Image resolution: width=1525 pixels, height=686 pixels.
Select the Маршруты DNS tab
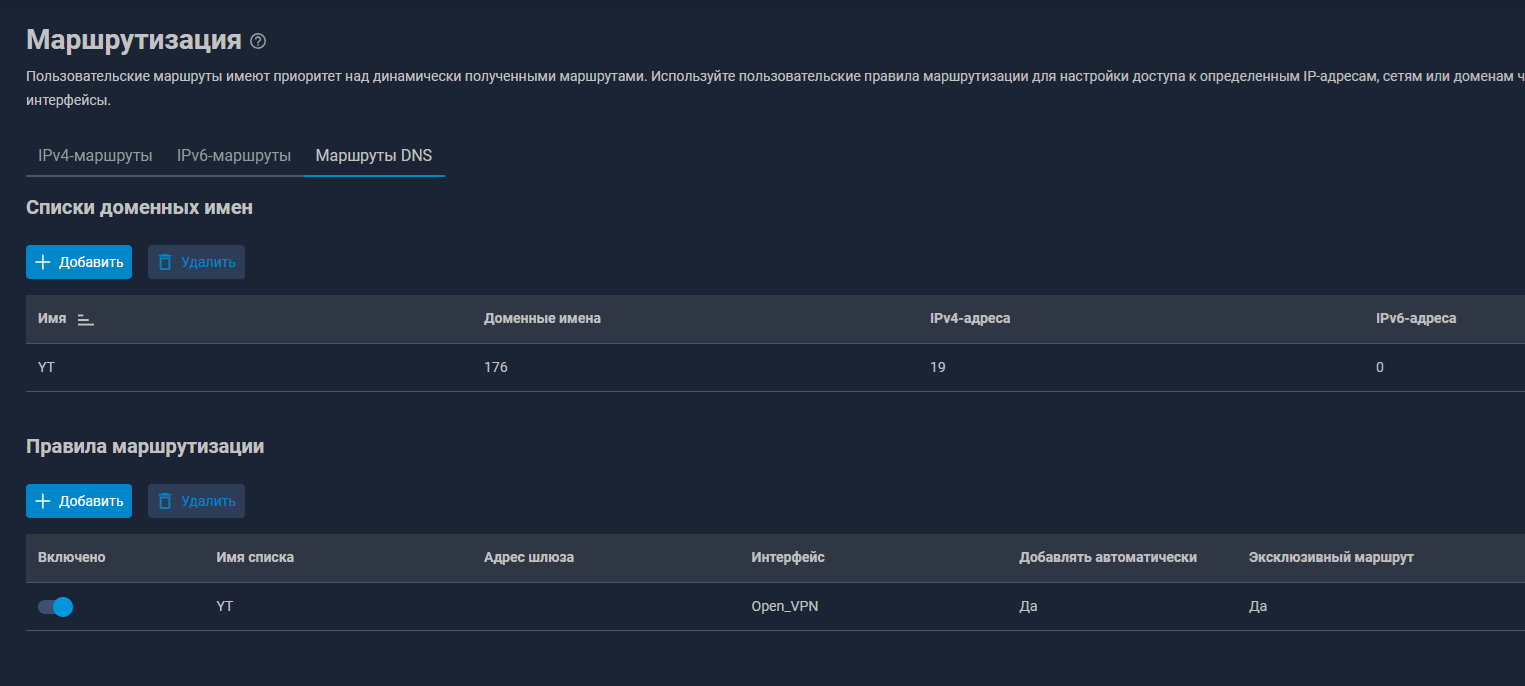(374, 156)
